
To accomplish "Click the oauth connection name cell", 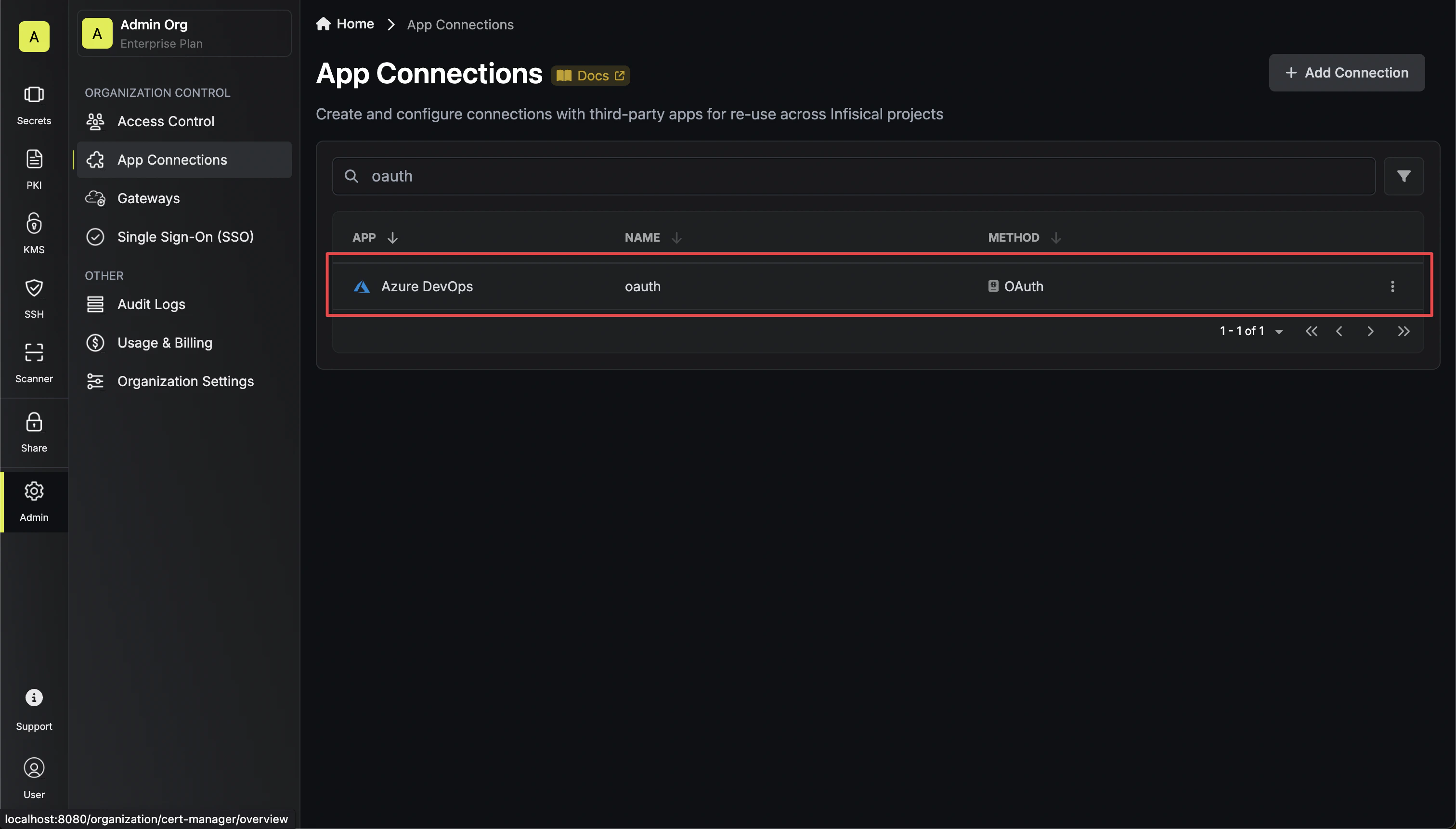I will click(642, 286).
